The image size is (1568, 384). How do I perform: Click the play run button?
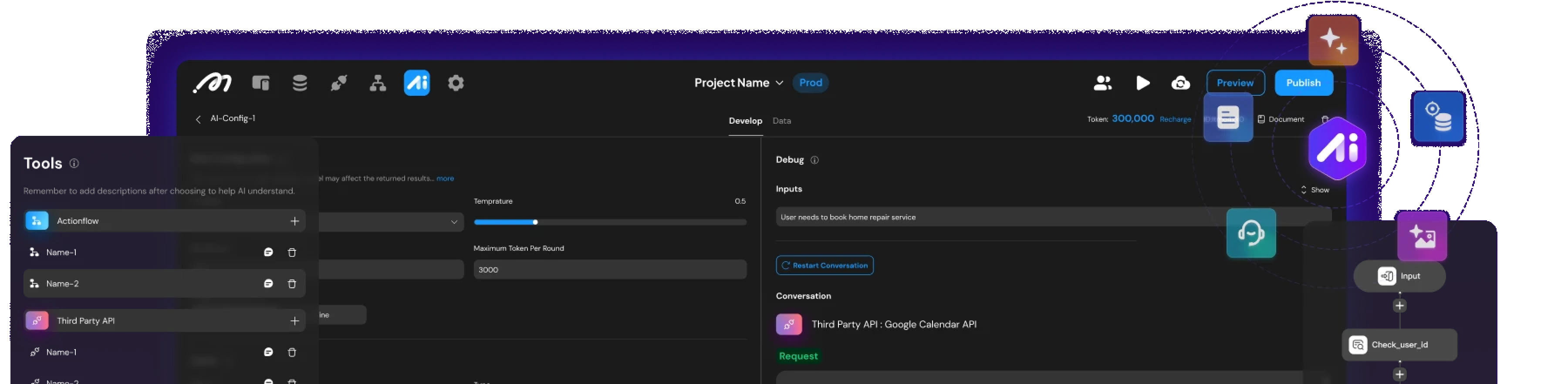point(1142,83)
